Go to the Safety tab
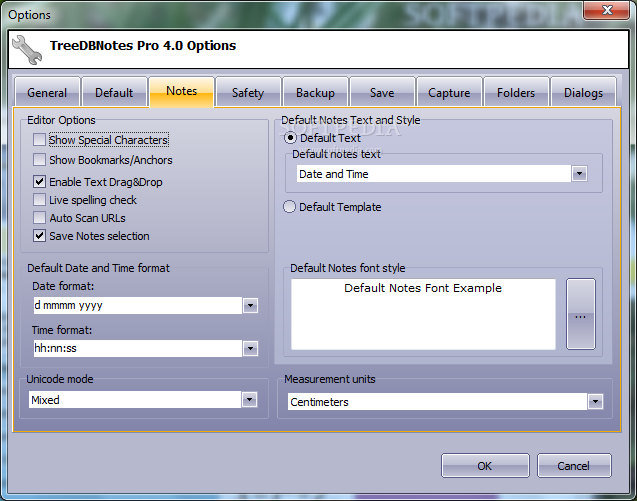 pos(248,93)
